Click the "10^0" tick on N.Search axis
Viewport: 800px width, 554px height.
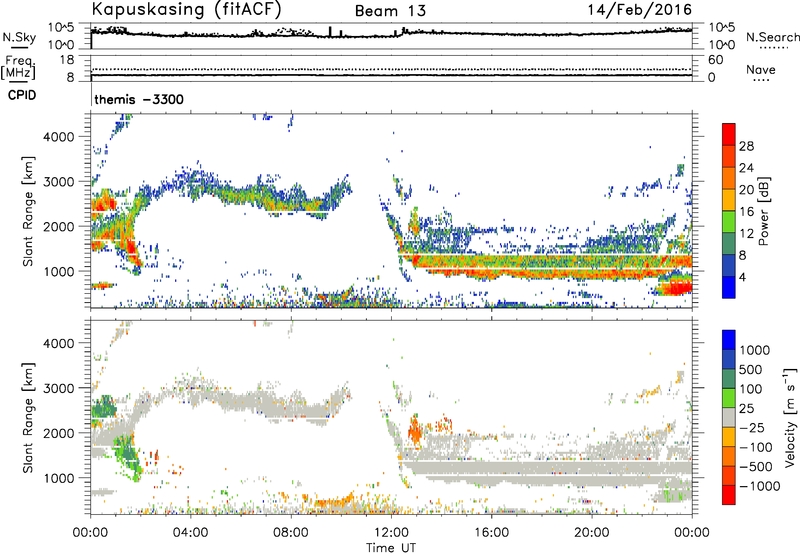pyautogui.click(x=721, y=45)
